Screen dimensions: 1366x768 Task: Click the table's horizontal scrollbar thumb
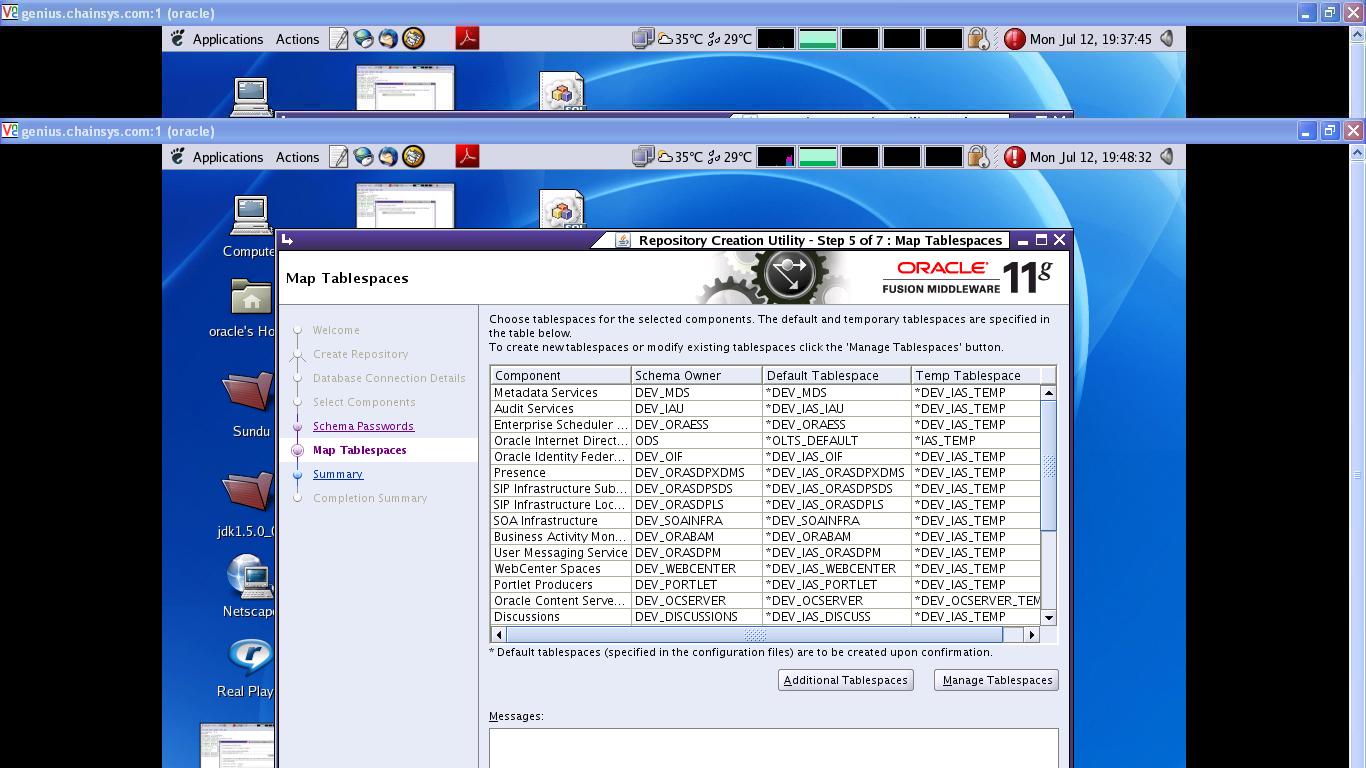click(755, 635)
